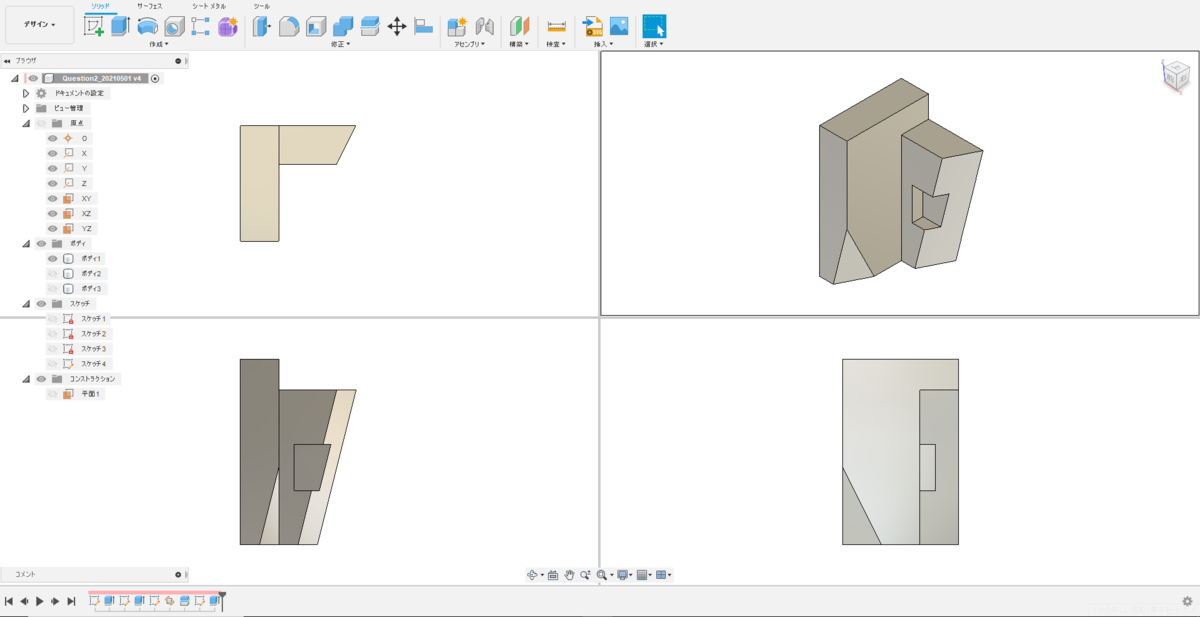Select the Press Pull tool
Screen dimensions: 1200x617
click(262, 27)
